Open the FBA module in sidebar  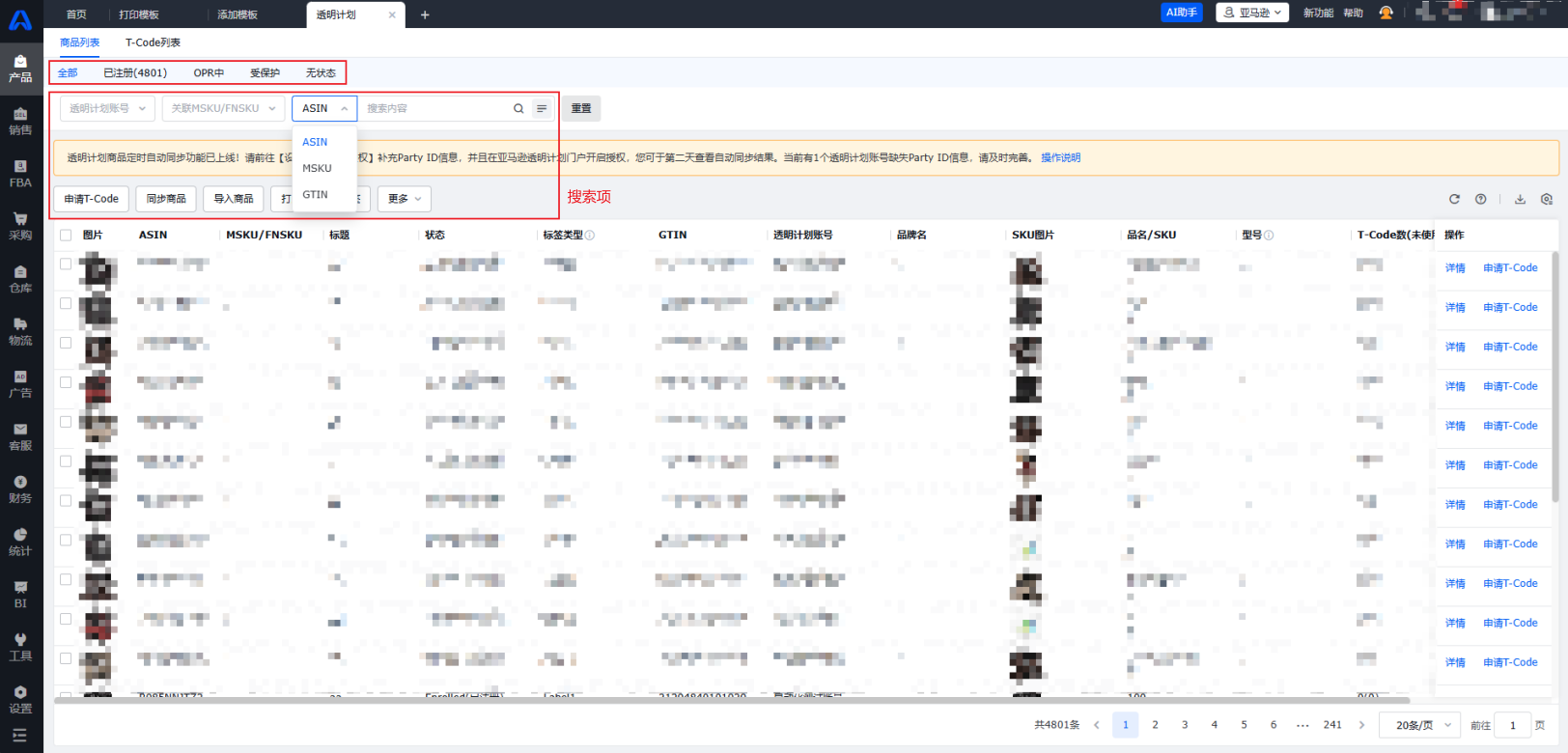pyautogui.click(x=20, y=173)
